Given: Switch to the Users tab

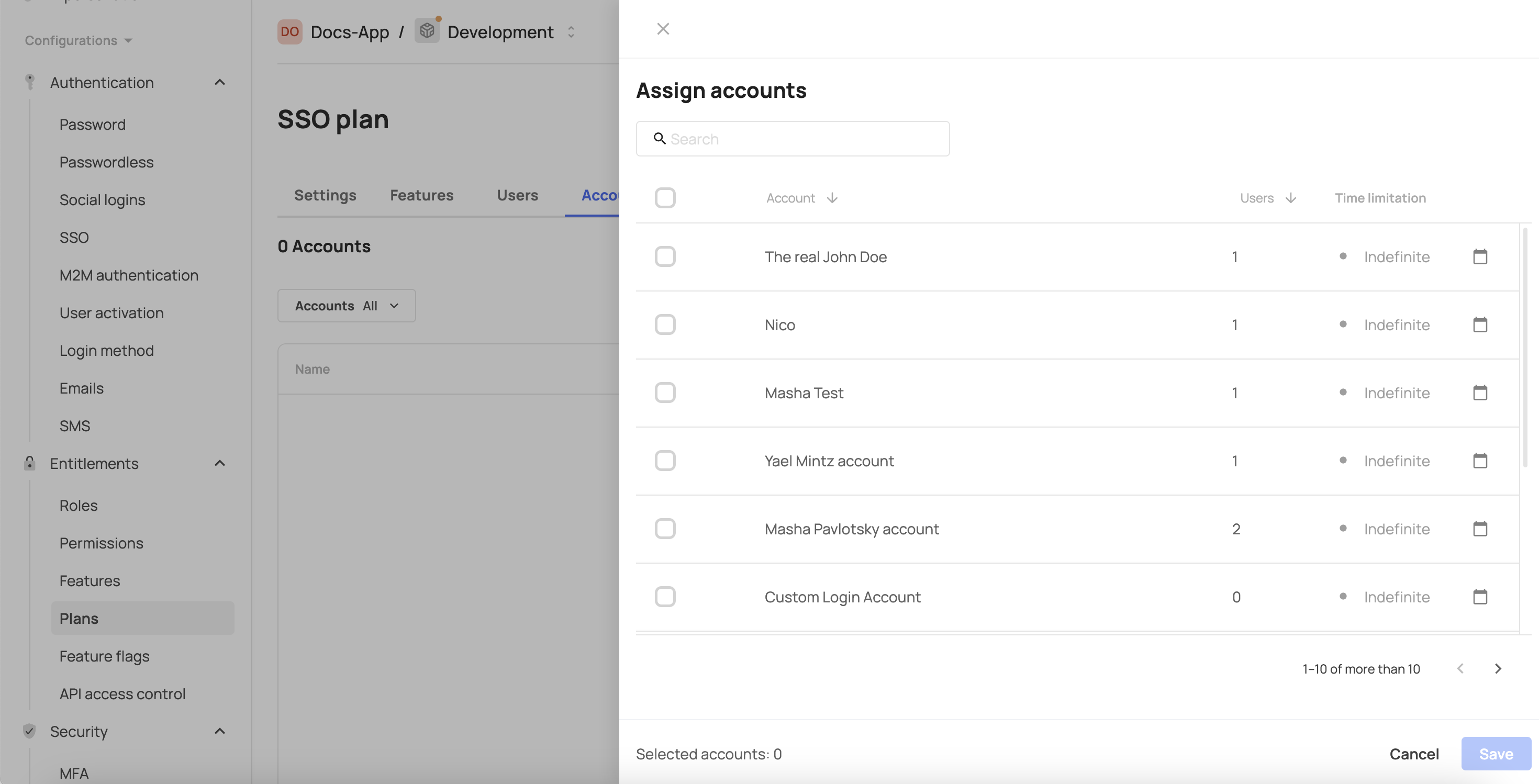Looking at the screenshot, I should (x=517, y=195).
